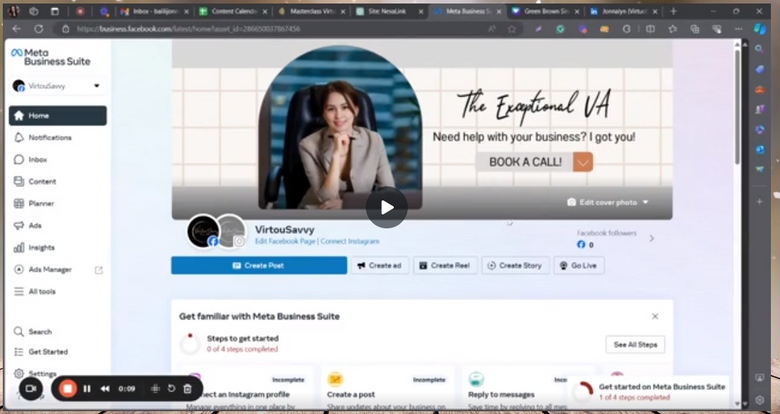The width and height of the screenshot is (780, 414).
Task: Click the Edit Facebook Page link
Action: coord(285,241)
